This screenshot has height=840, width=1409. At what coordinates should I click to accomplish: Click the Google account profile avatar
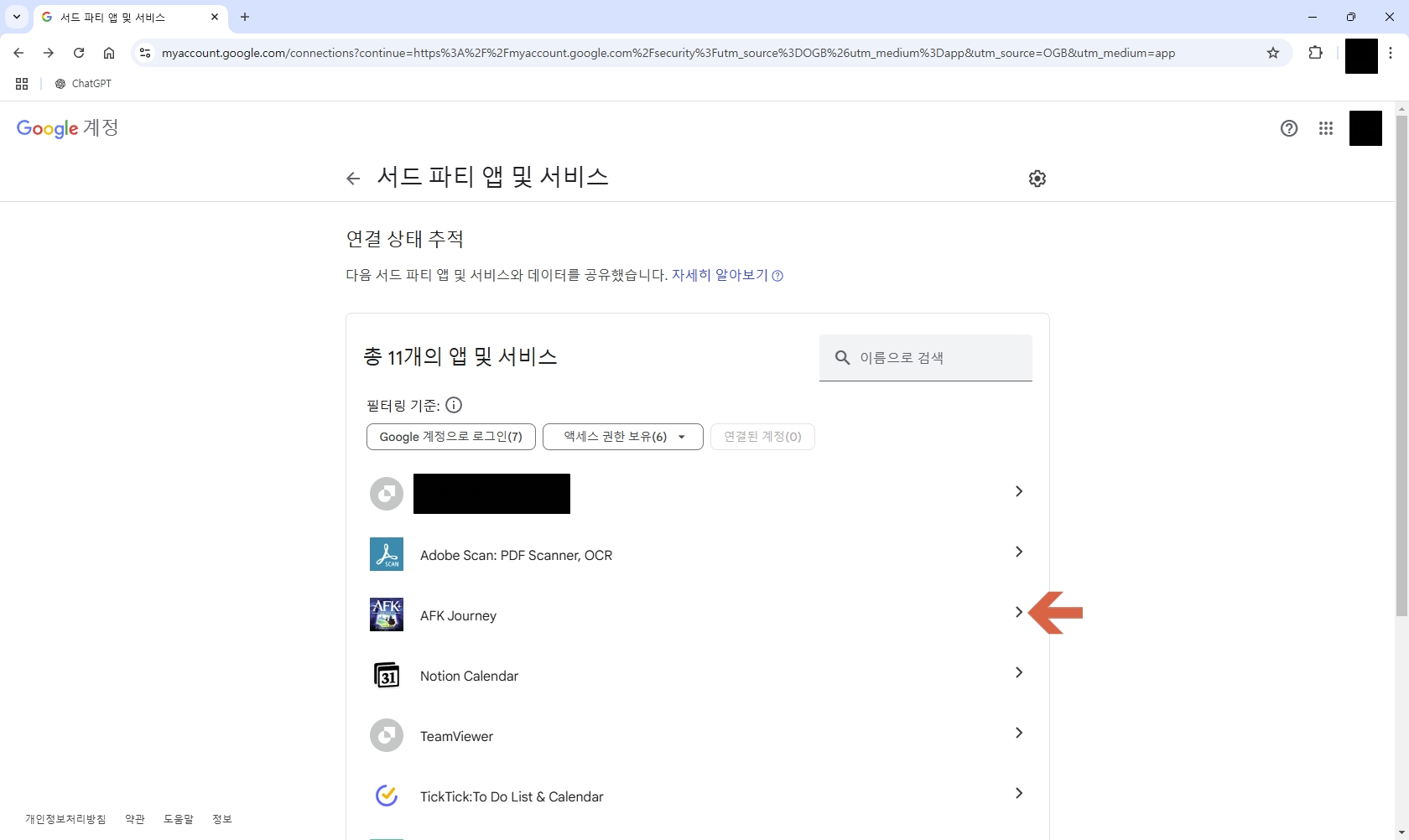(1365, 128)
